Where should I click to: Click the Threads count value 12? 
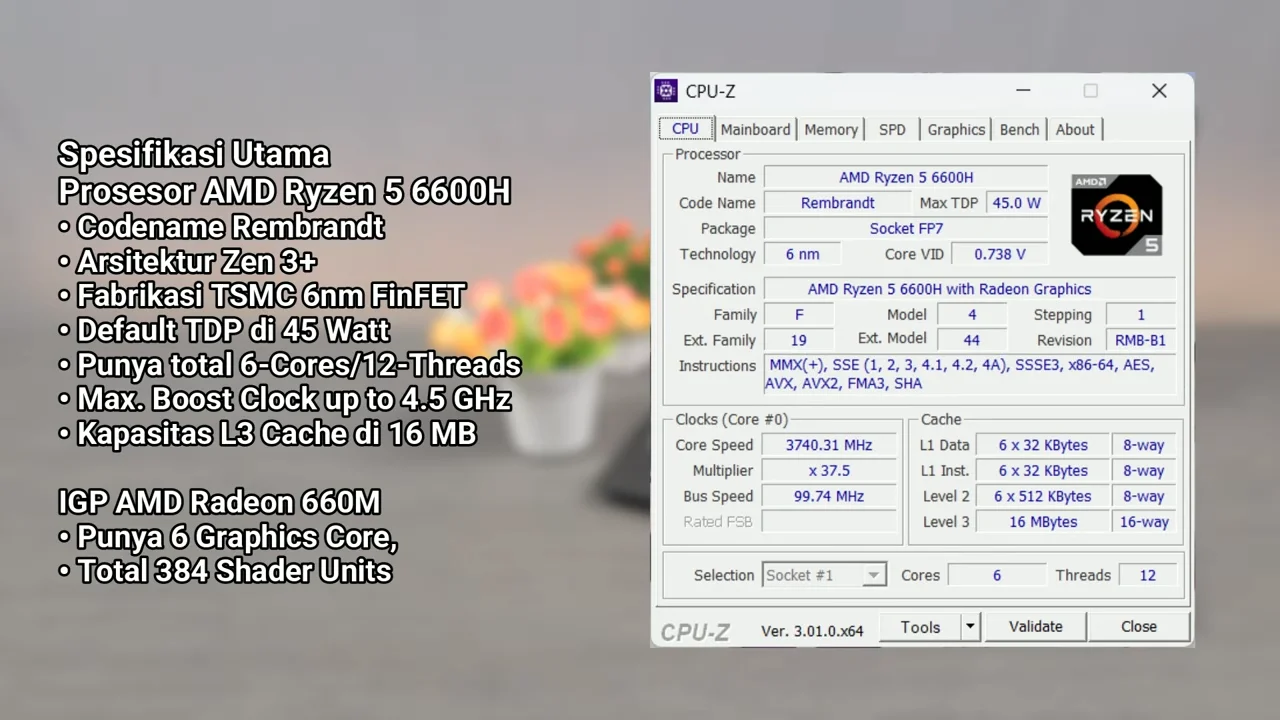[x=1148, y=575]
